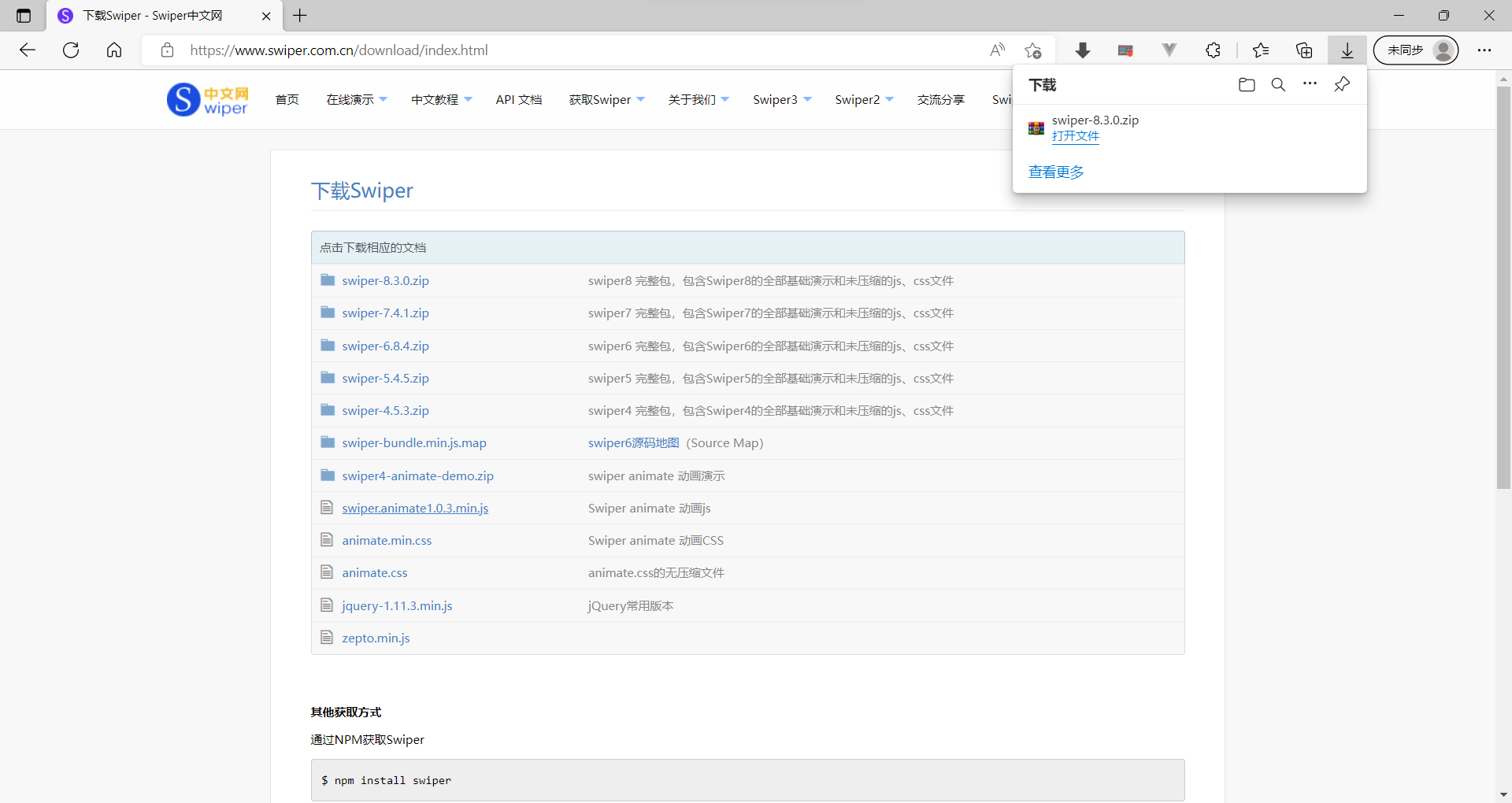Click the folder icon beside swiper-7.4.1.zip
This screenshot has height=803, width=1512.
click(x=328, y=313)
